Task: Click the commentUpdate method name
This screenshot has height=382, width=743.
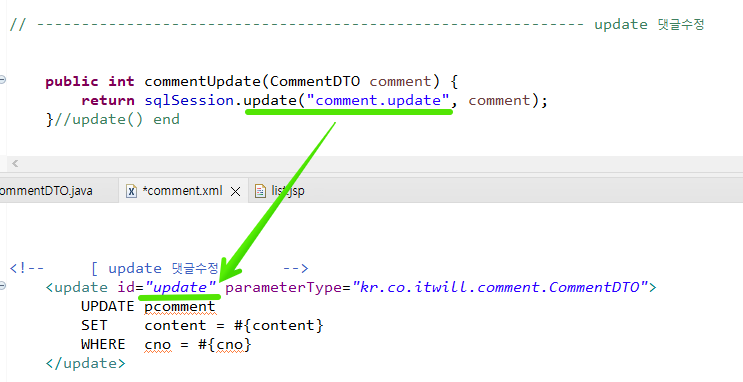Action: (202, 82)
